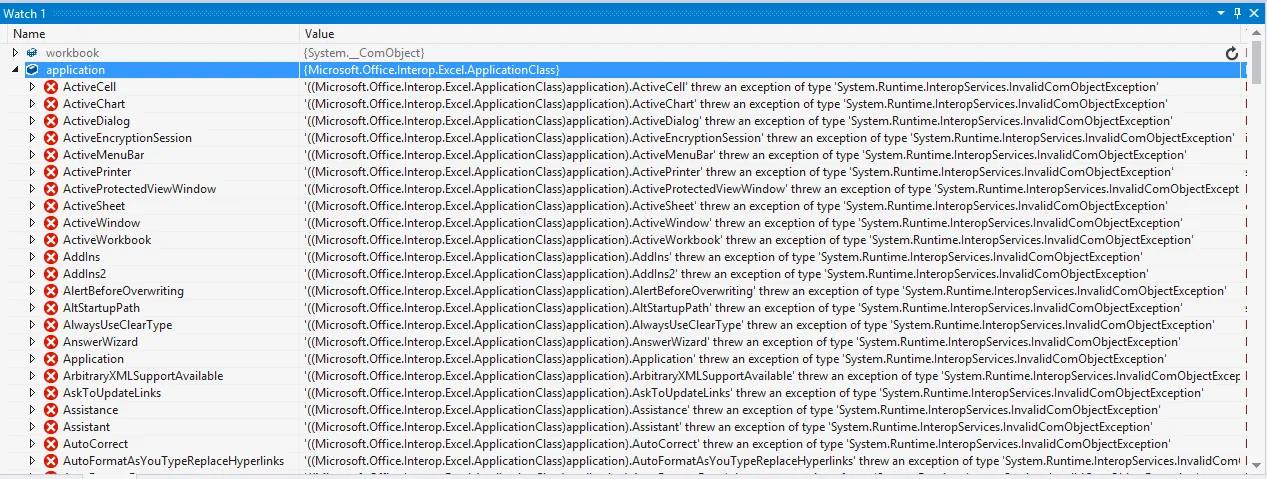Image resolution: width=1267 pixels, height=479 pixels.
Task: Select the application row name
Action: point(75,70)
